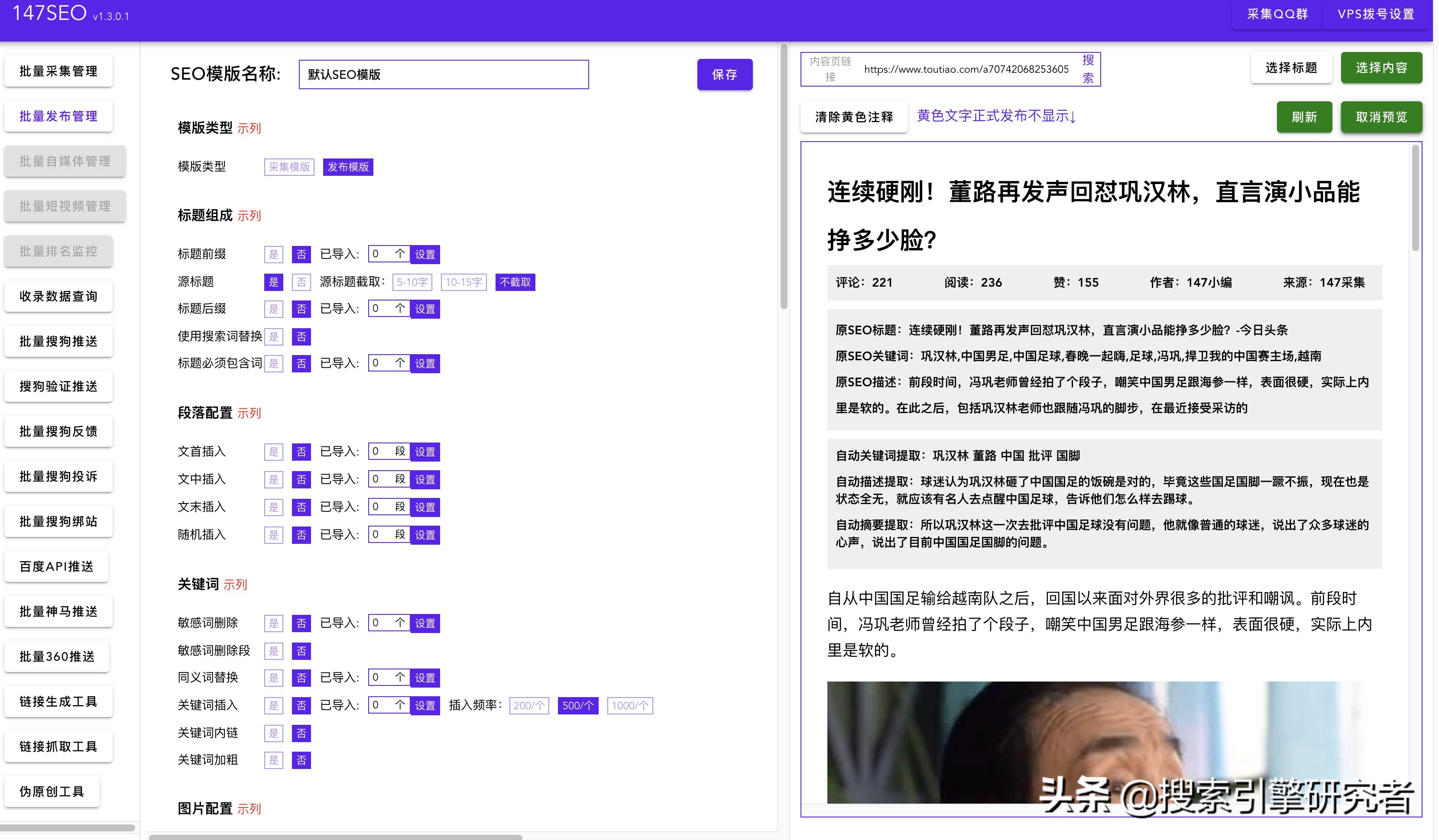Go to 百度API推送 in sidebar
1439x840 pixels.
(56, 567)
